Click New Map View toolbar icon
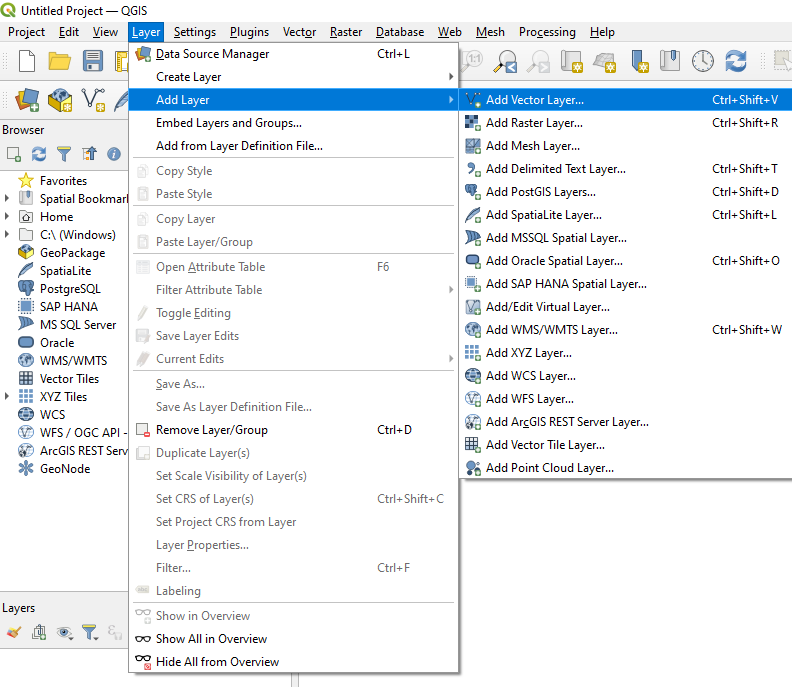Viewport: 792px width, 687px height. (x=572, y=62)
